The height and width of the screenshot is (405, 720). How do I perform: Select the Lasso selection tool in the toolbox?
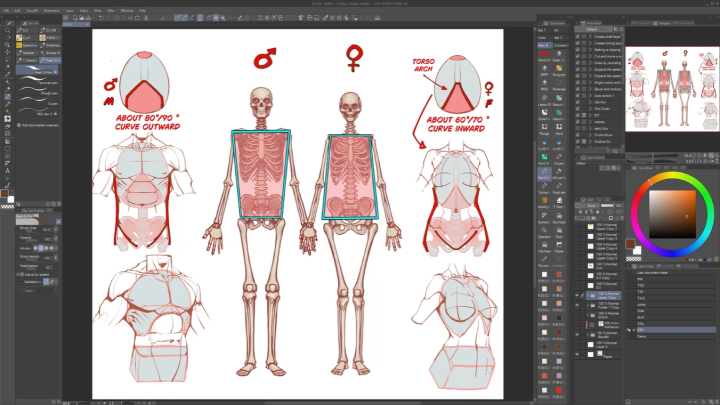pos(7,60)
